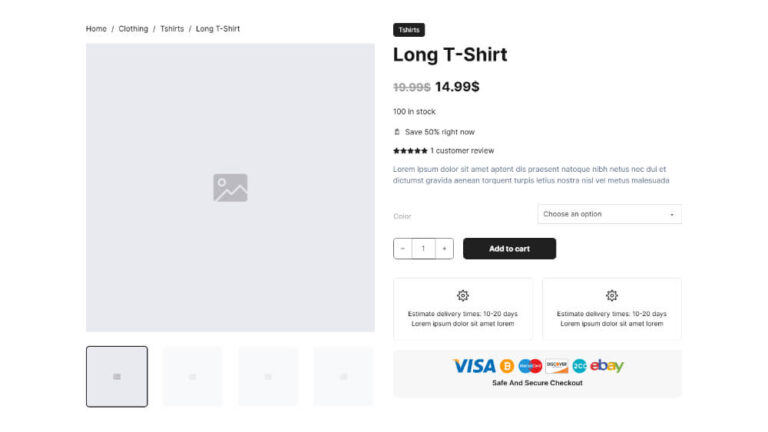Open the Tshirts breadcrumb link
The image size is (768, 432).
172,29
